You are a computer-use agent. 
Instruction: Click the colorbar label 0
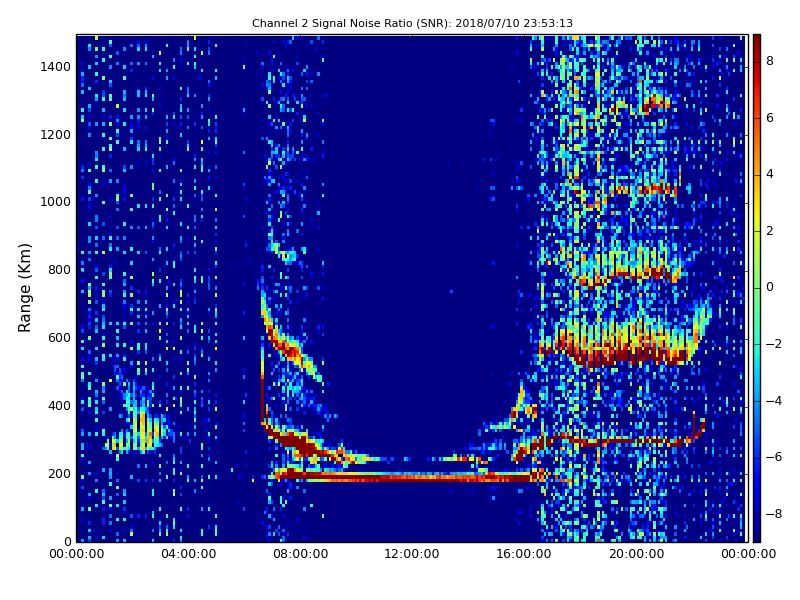coord(770,287)
